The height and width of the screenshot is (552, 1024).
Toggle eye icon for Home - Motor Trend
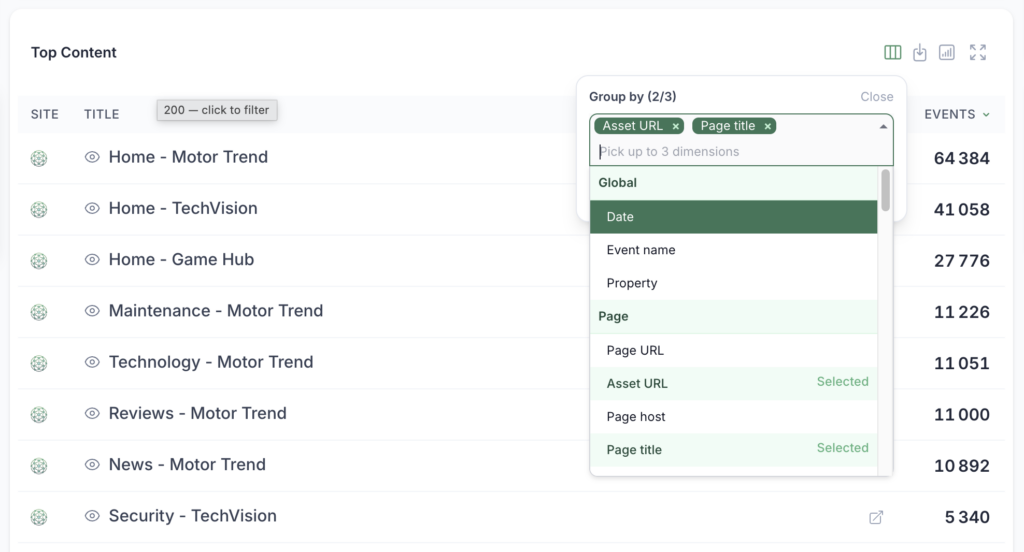point(92,157)
